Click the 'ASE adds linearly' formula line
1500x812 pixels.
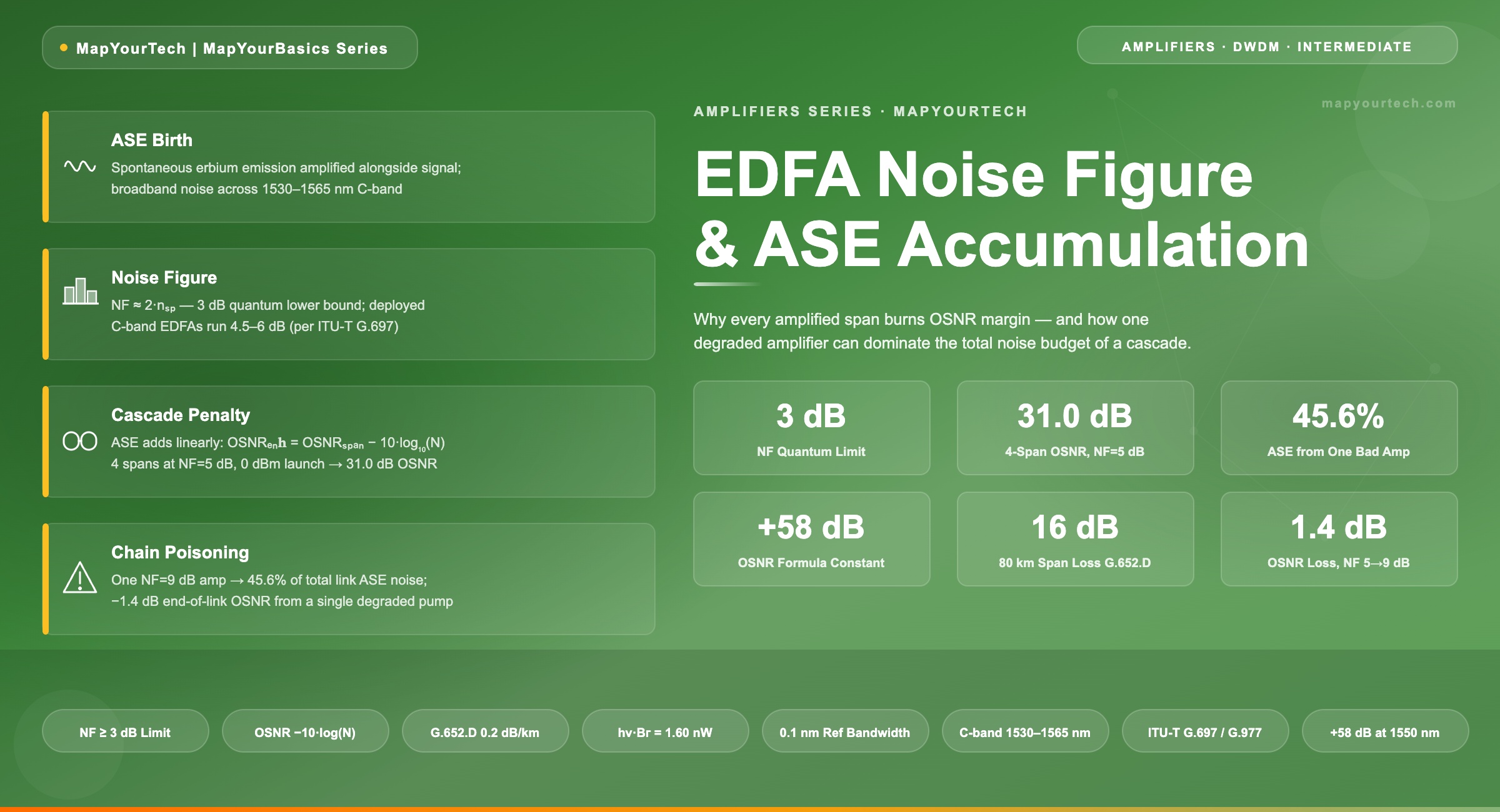click(278, 443)
